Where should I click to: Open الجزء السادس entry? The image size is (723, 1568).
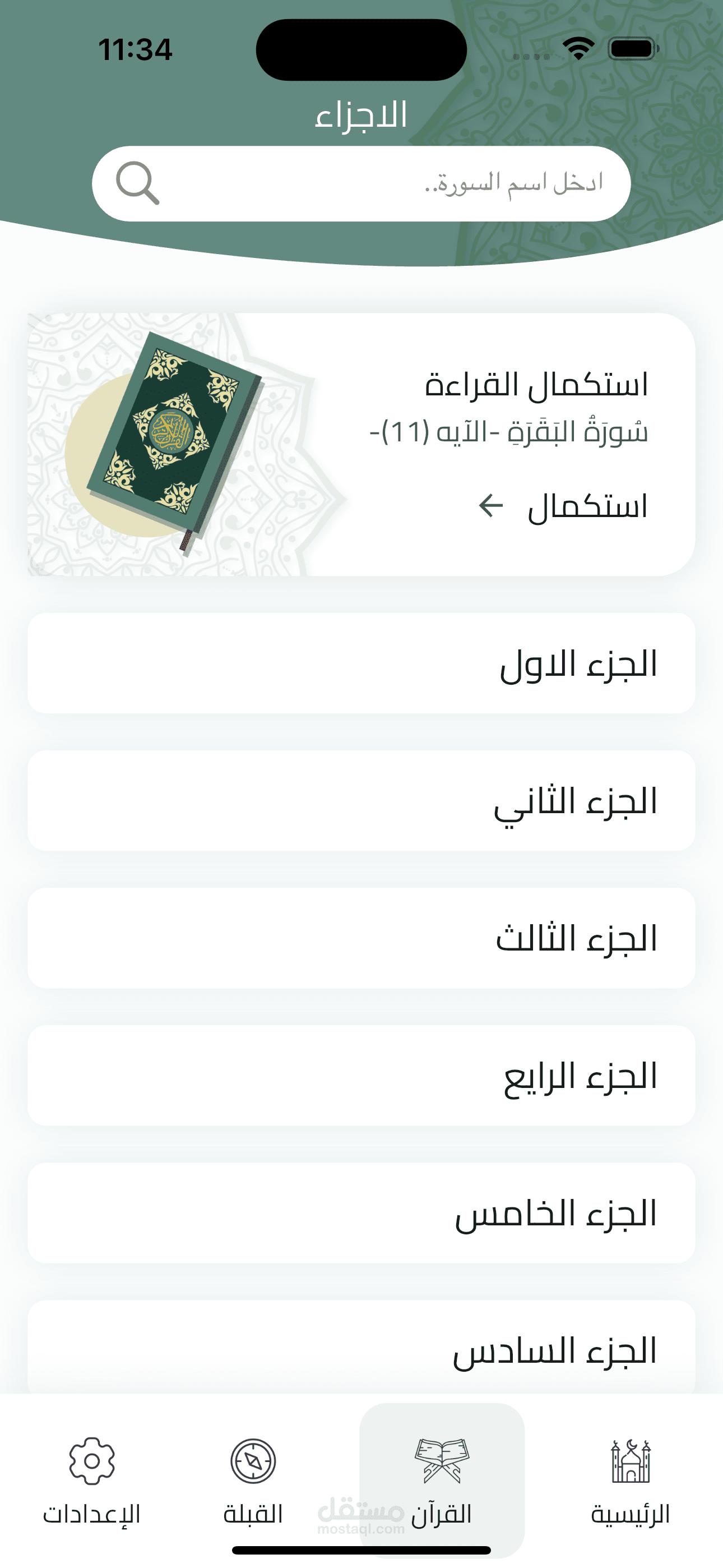[361, 1350]
